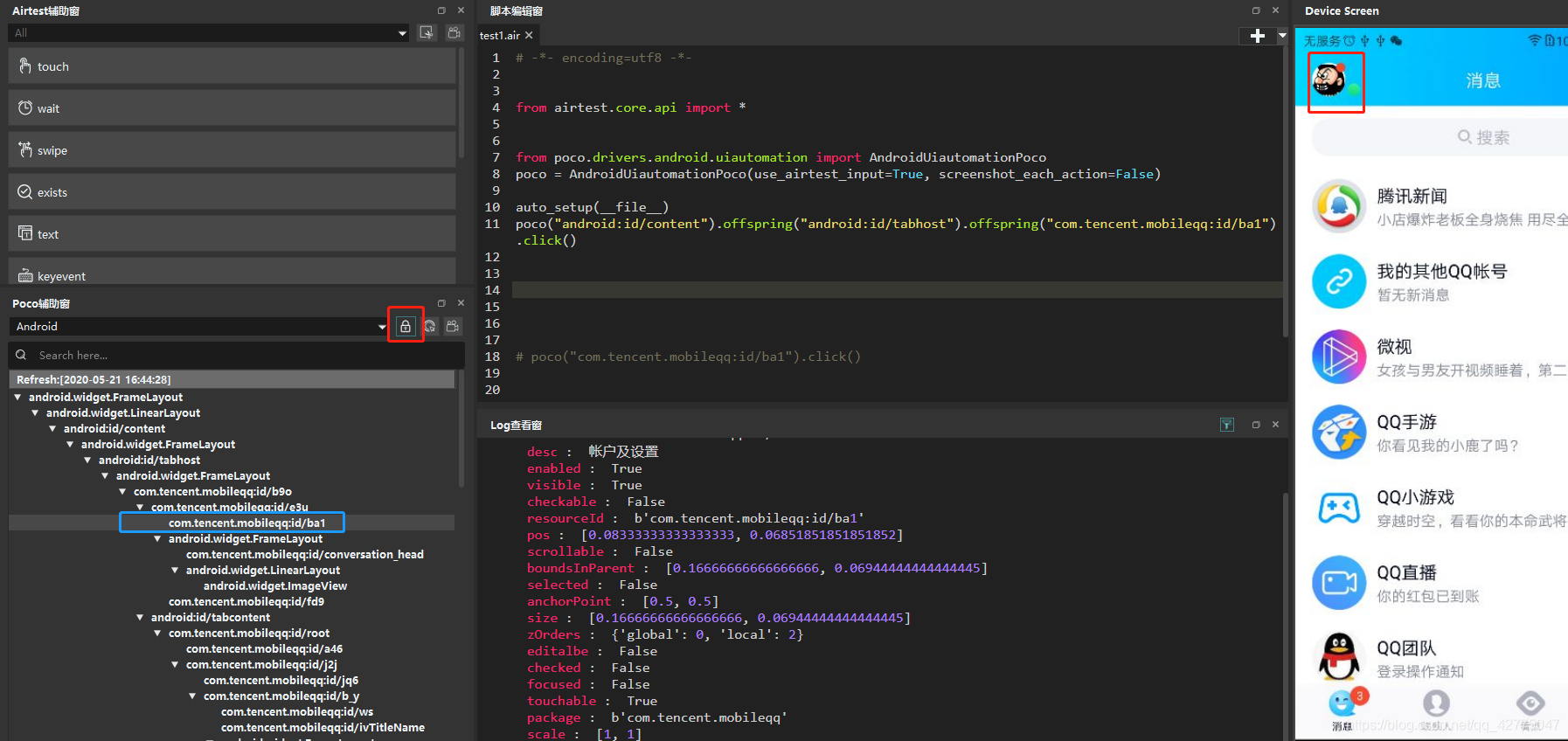Switch to the test1.air tab
This screenshot has width=1568, height=741.
point(500,35)
